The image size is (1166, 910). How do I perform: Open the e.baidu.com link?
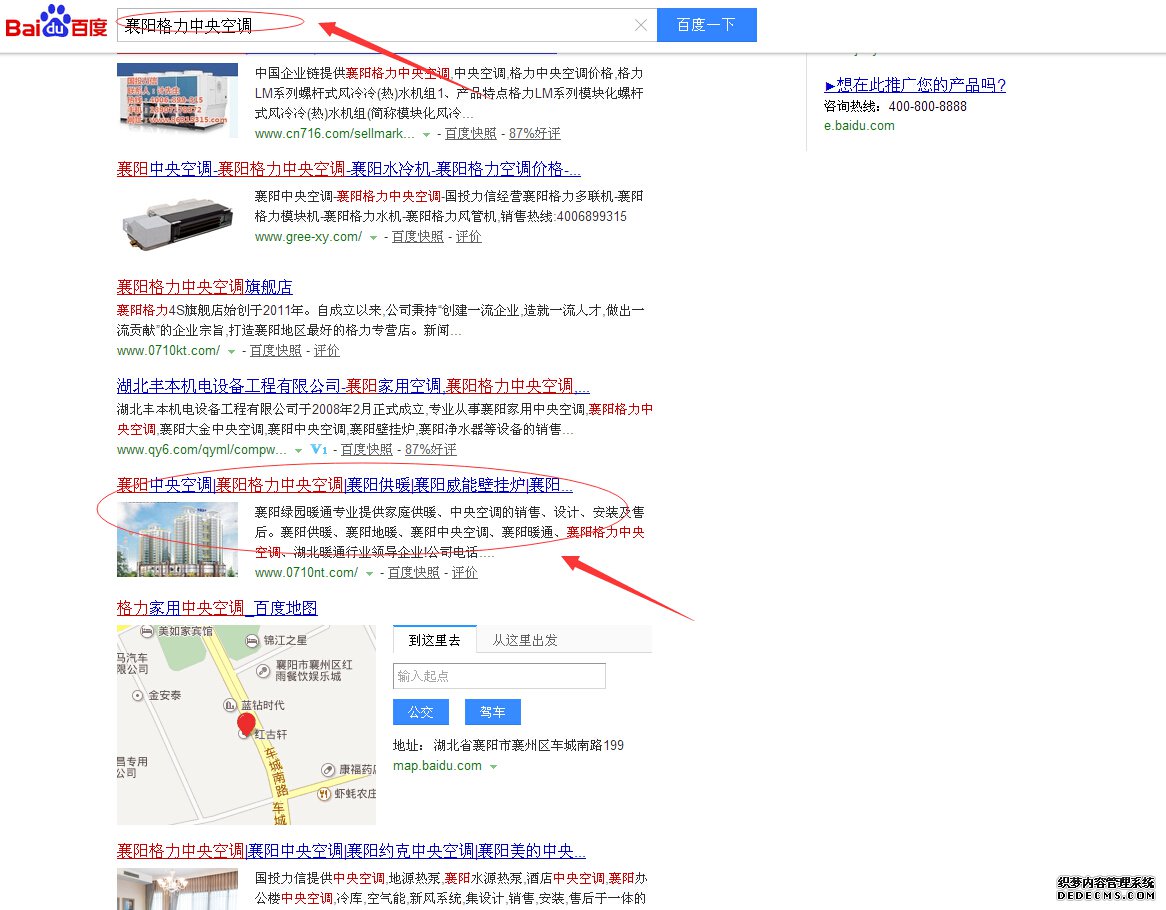pyautogui.click(x=860, y=126)
